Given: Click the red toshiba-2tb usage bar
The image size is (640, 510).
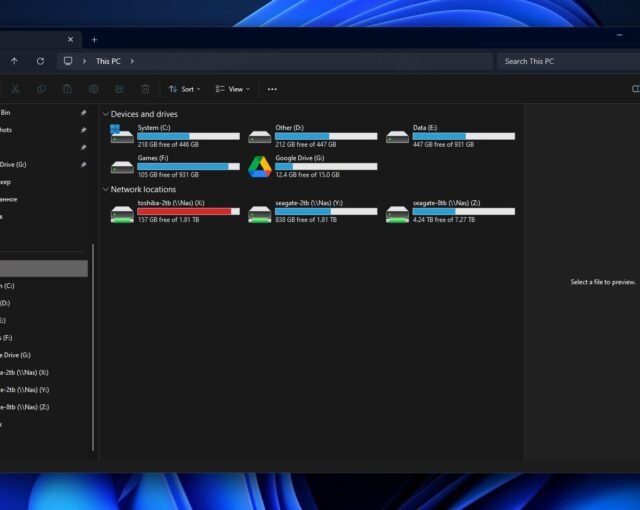Looking at the screenshot, I should [189, 211].
